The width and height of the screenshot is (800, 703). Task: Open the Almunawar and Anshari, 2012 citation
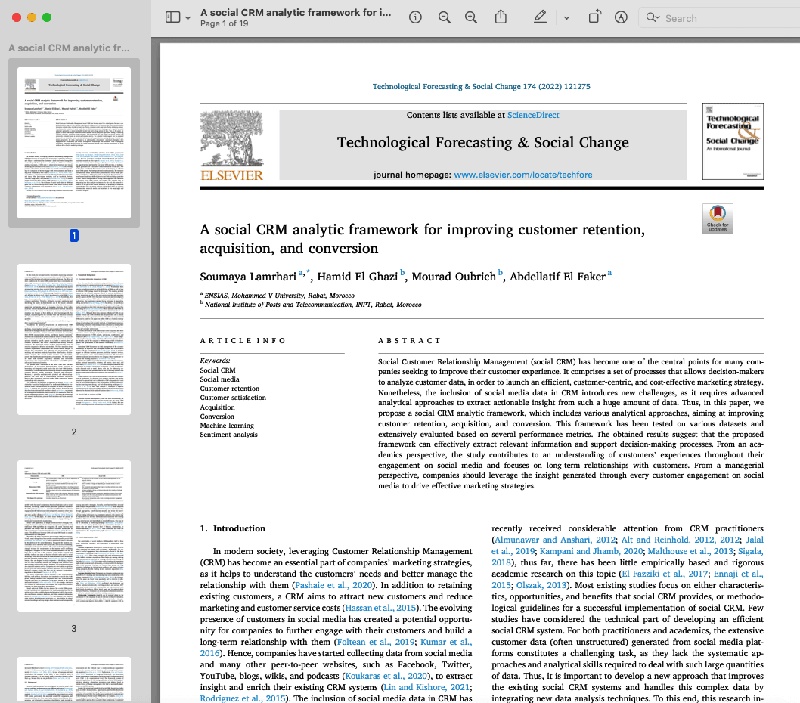pyautogui.click(x=555, y=540)
